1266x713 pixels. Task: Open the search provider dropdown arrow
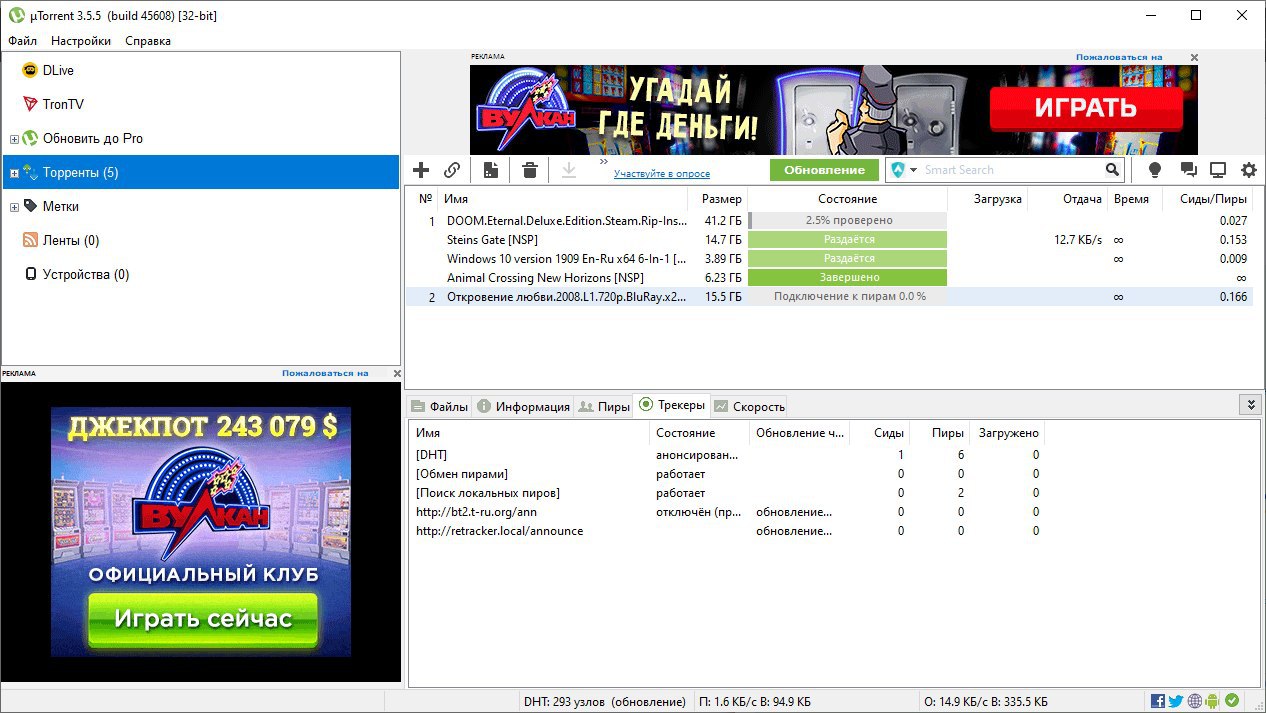coord(913,170)
